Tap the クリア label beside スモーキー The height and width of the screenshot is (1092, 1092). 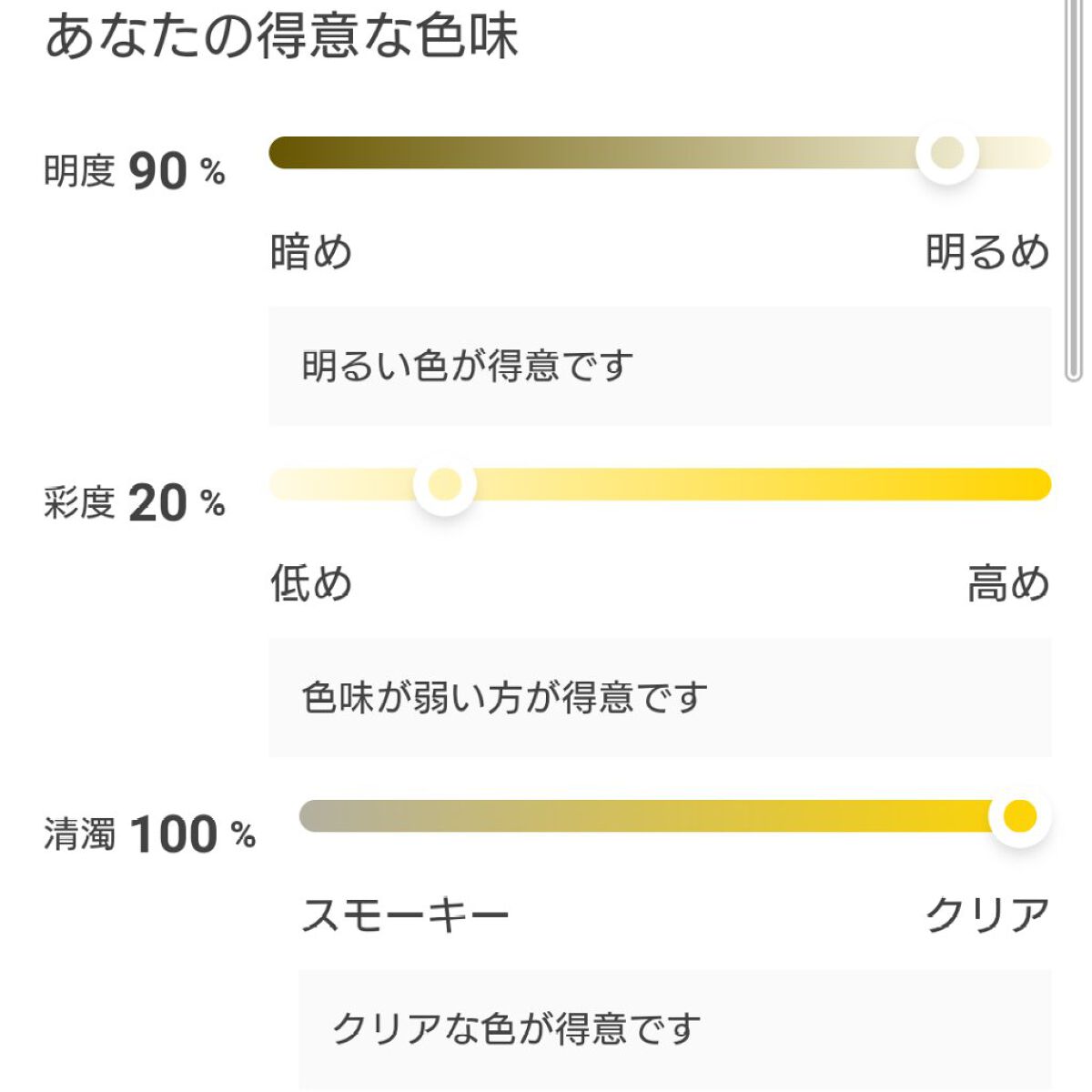(987, 915)
